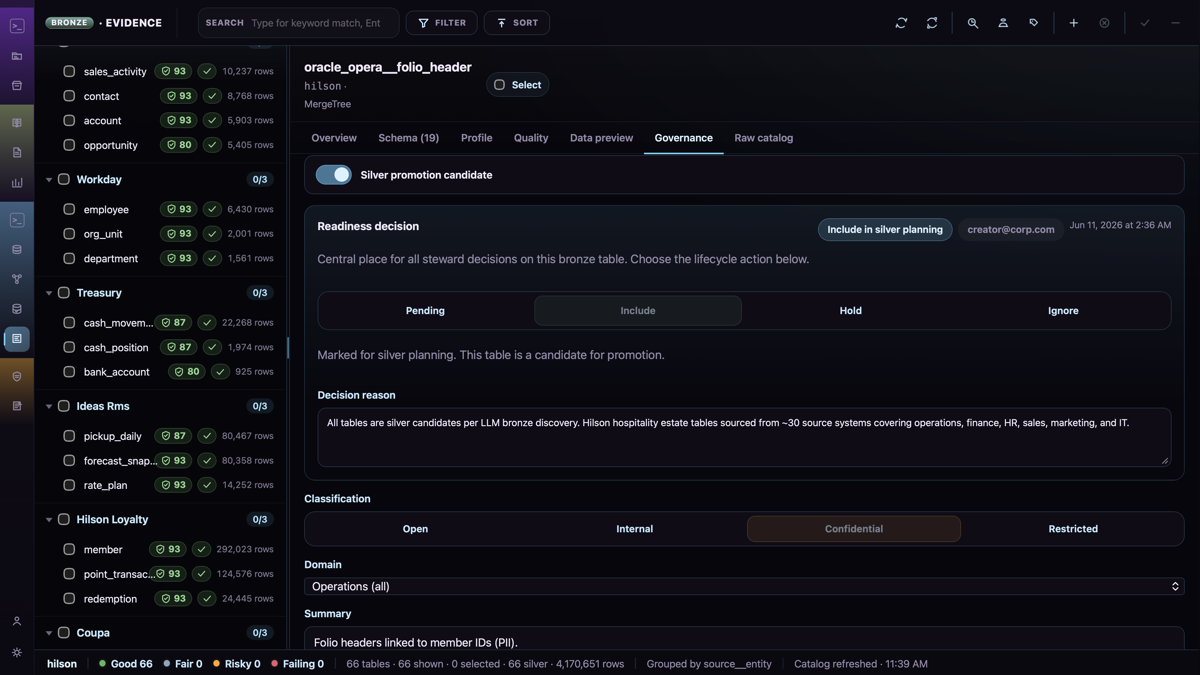
Task: Check the cash_position table checkbox
Action: tap(69, 347)
